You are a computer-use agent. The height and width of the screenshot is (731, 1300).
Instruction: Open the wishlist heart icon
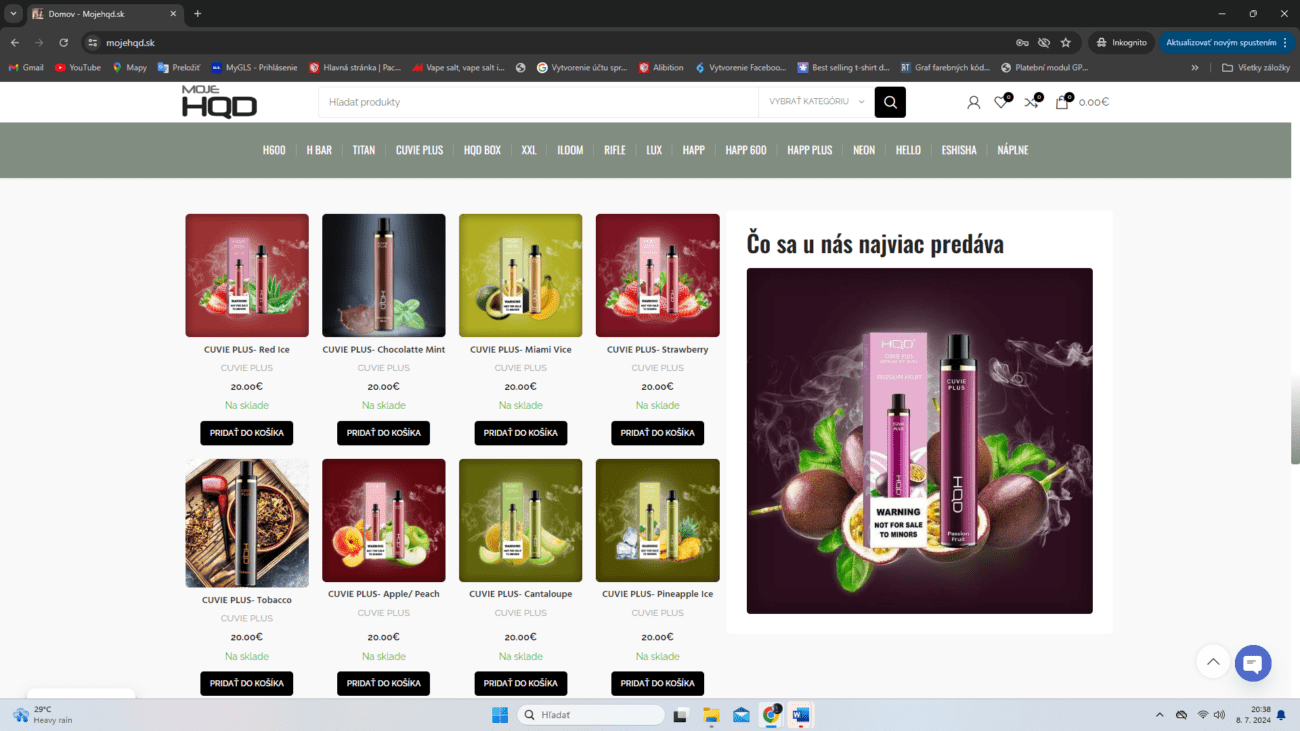1001,102
